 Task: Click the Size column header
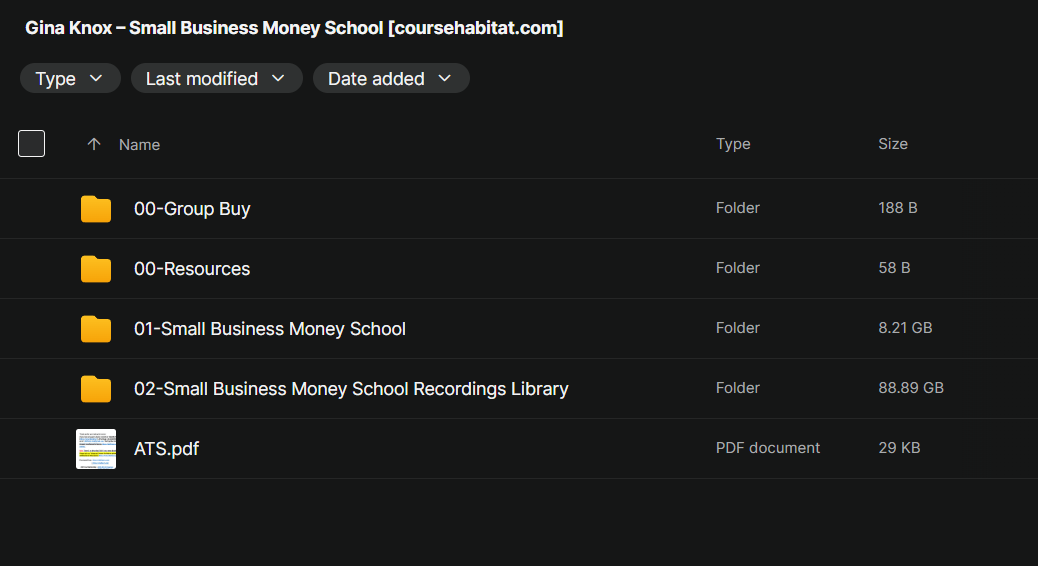click(893, 144)
